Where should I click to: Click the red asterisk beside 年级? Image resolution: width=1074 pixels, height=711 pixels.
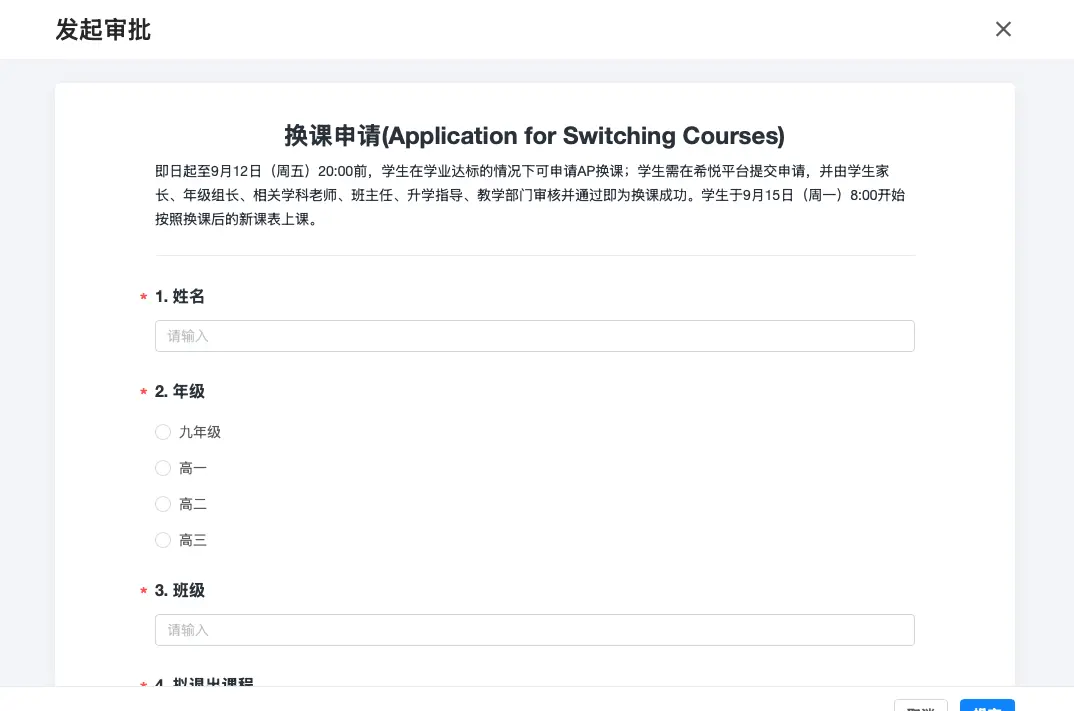pos(144,393)
